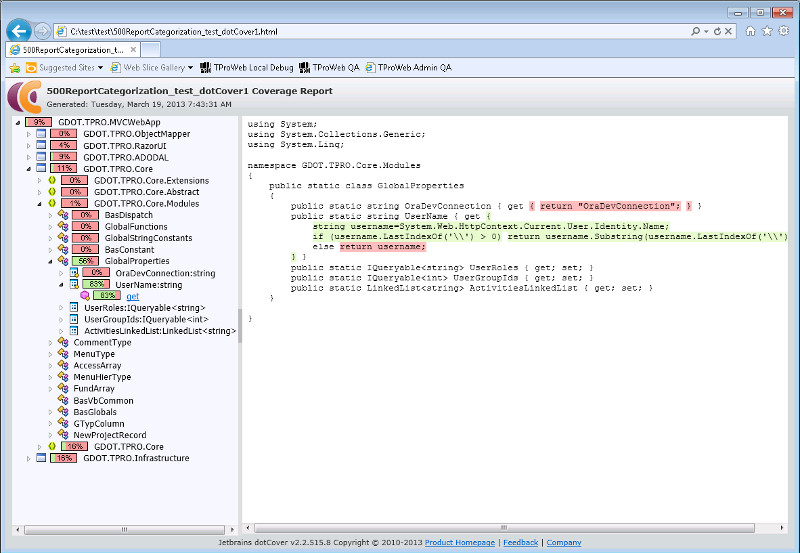Collapse the GDOT.TPRO.MVCWebApp root node
Viewport: 800px width, 553px height.
click(x=18, y=122)
